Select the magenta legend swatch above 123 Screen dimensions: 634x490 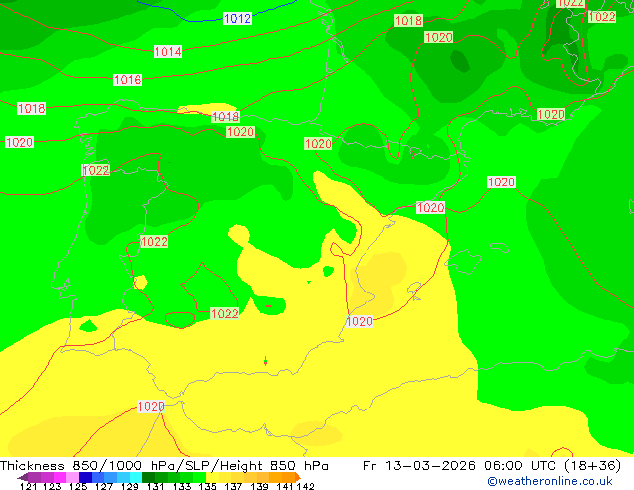click(x=60, y=477)
